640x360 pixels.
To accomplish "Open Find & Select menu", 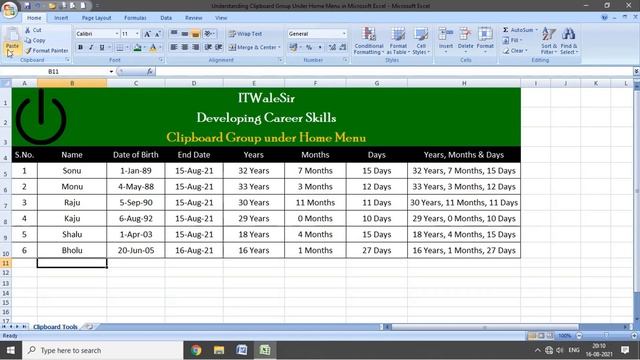I will click(569, 41).
